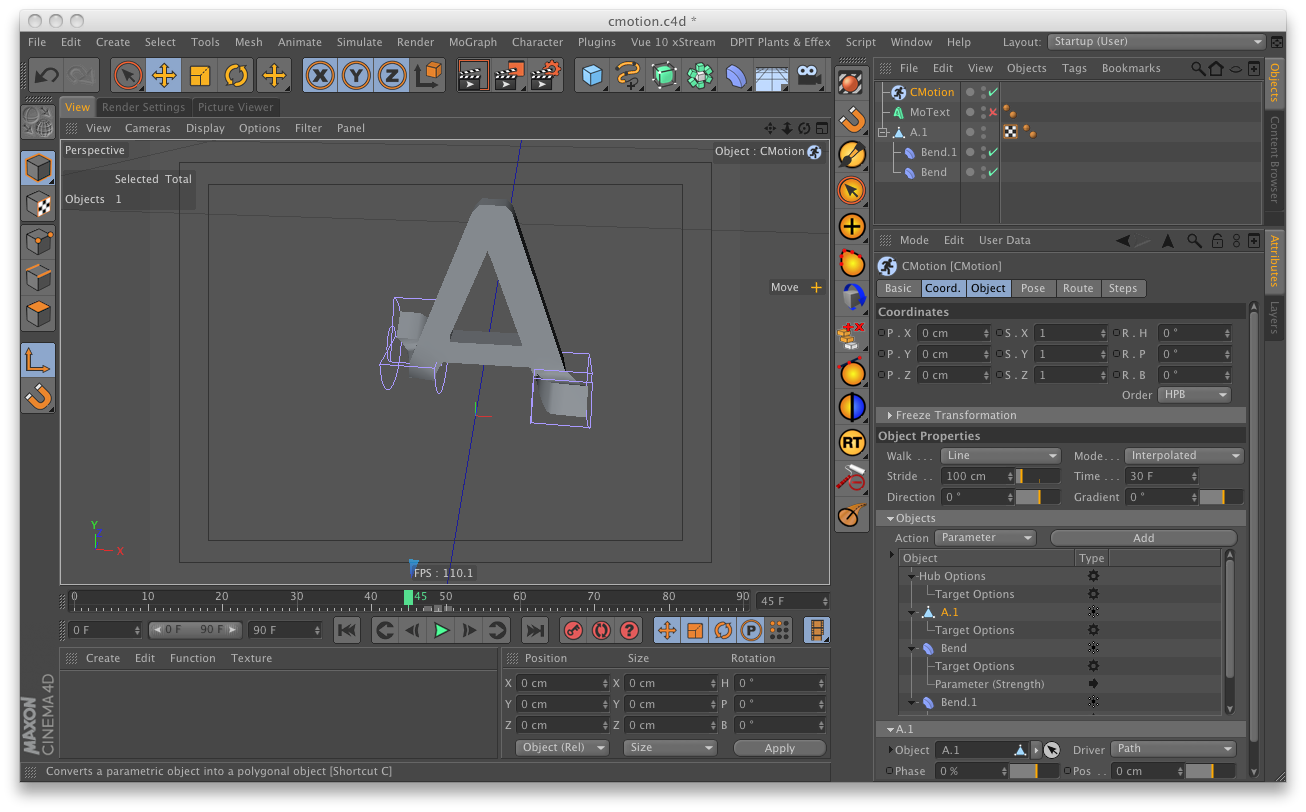This screenshot has width=1306, height=812.
Task: Toggle the X axis lock
Action: tap(320, 75)
